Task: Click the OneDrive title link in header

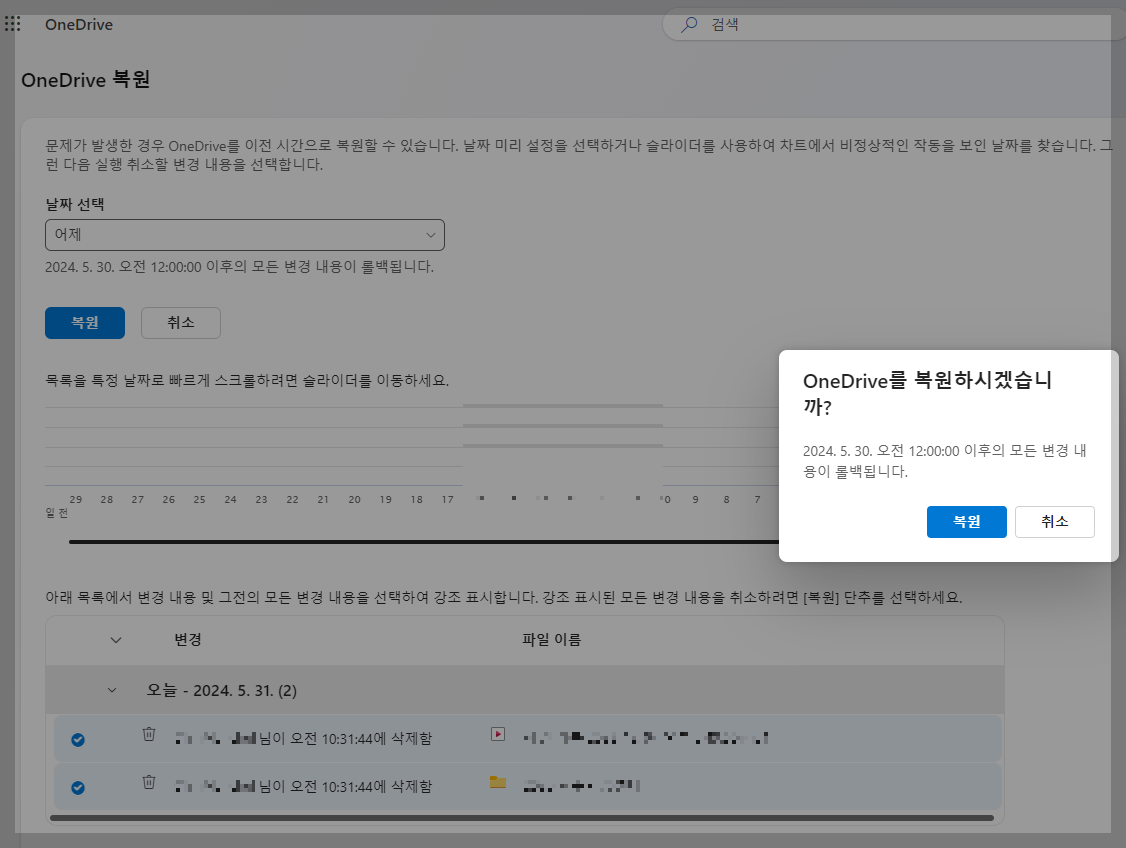Action: point(79,24)
